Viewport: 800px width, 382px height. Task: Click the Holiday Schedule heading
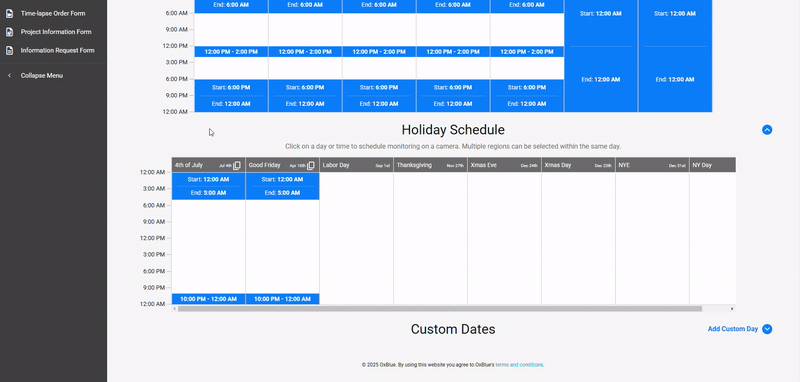click(453, 130)
